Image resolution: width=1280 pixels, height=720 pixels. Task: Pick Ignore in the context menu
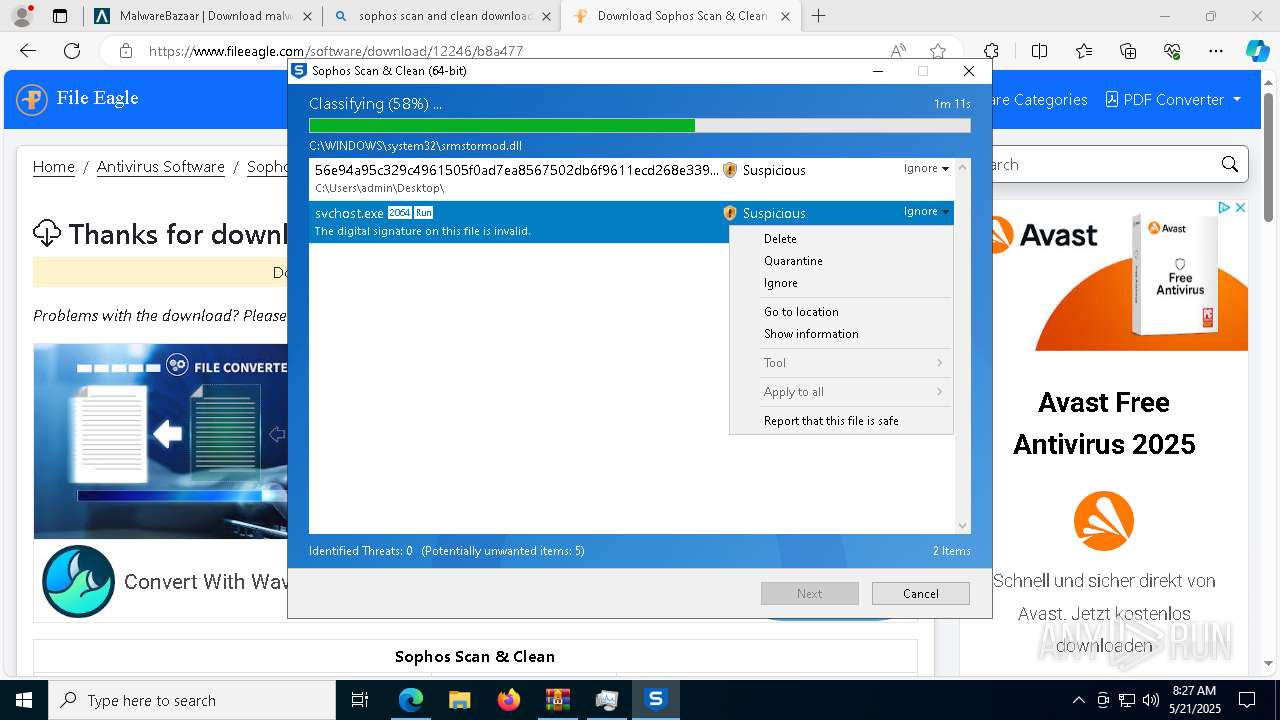(781, 283)
